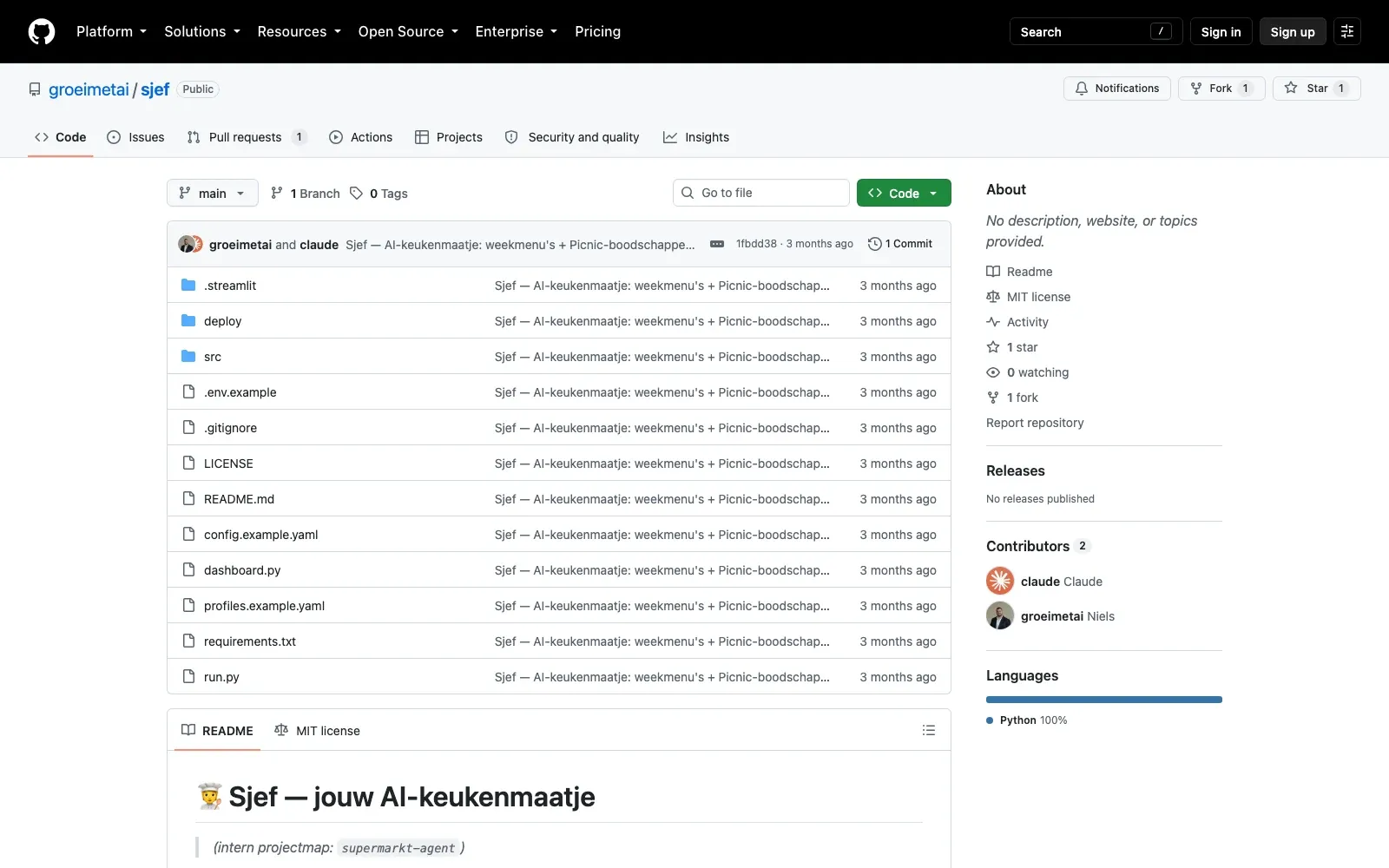Image resolution: width=1389 pixels, height=868 pixels.
Task: Click the tag icon next to 0 Tags
Action: click(x=356, y=193)
